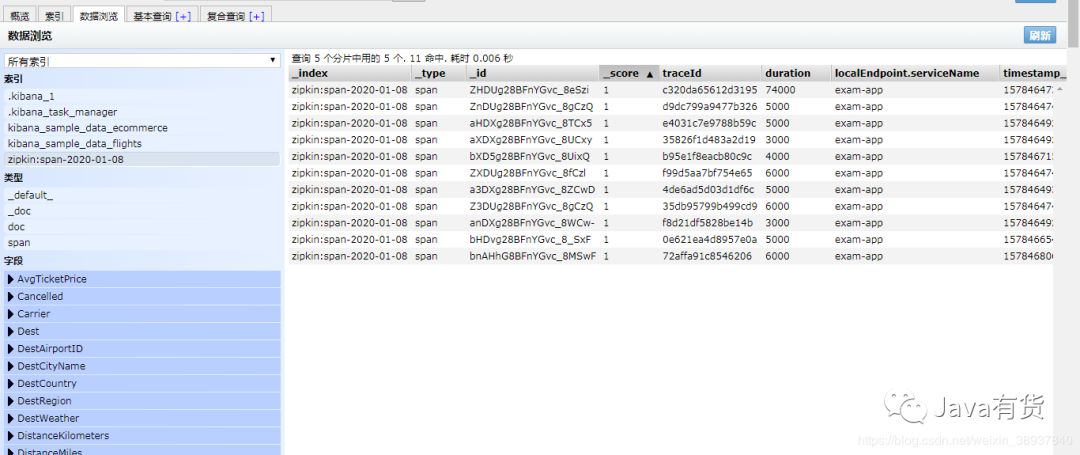This screenshot has width=1080, height=455.
Task: Open the 概览 tab
Action: pyautogui.click(x=19, y=15)
